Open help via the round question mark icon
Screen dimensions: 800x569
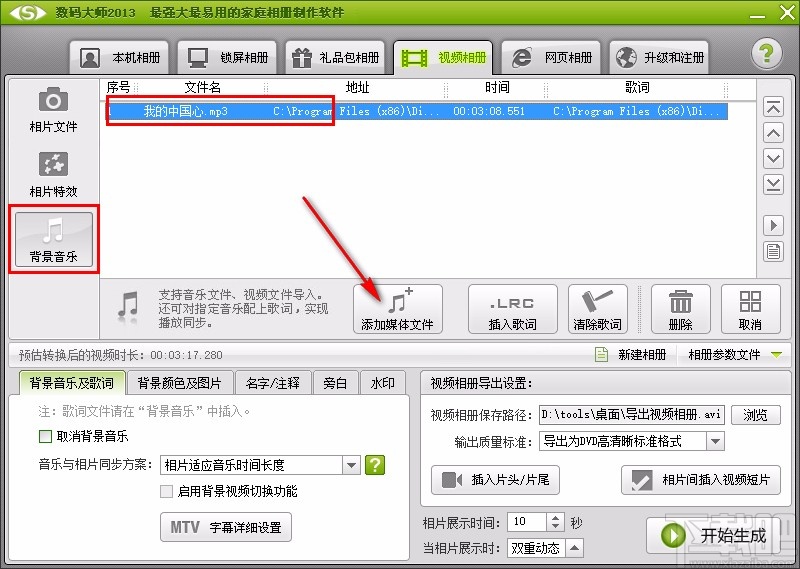pos(766,54)
